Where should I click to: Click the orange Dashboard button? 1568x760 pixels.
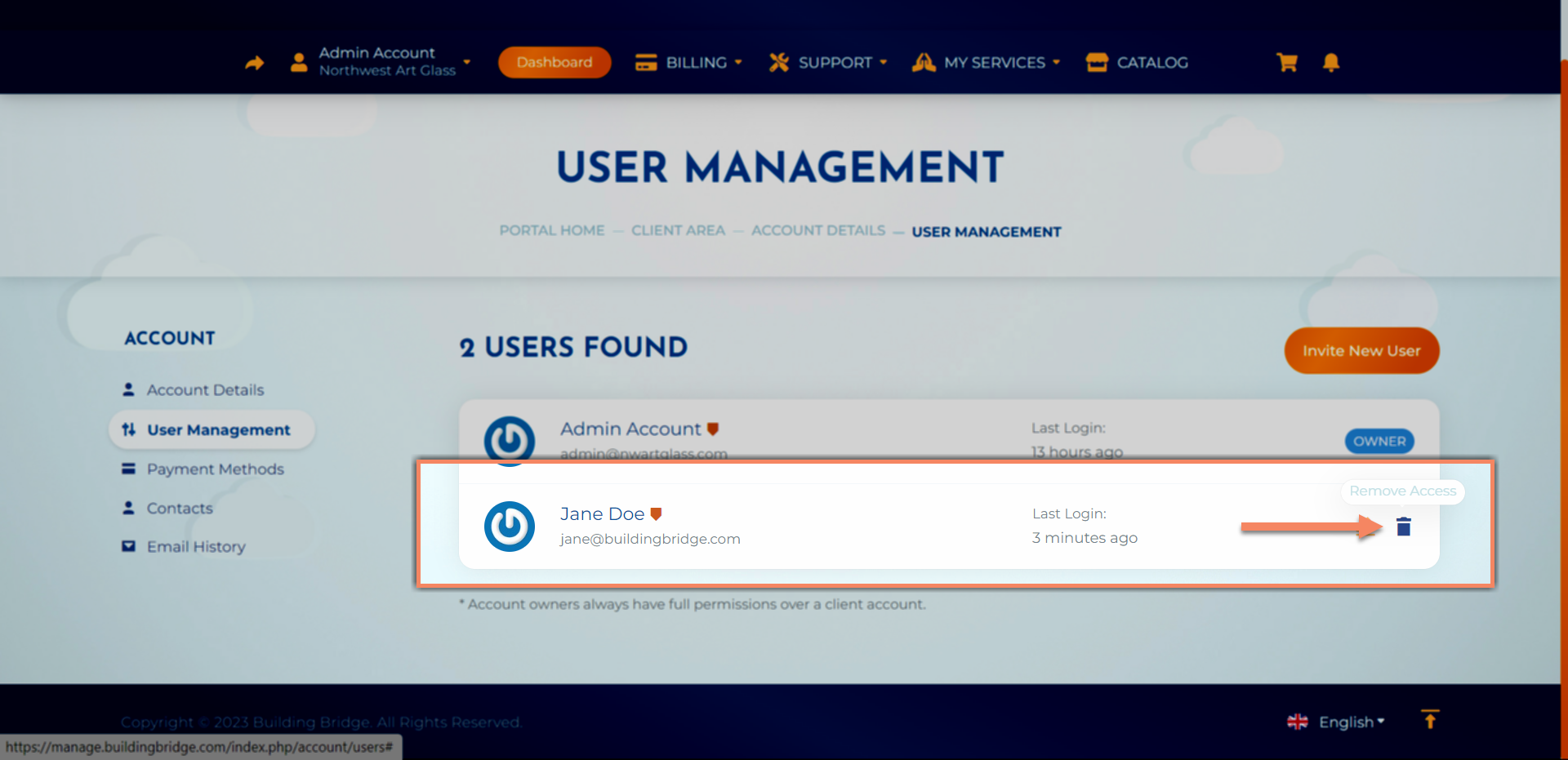point(555,63)
